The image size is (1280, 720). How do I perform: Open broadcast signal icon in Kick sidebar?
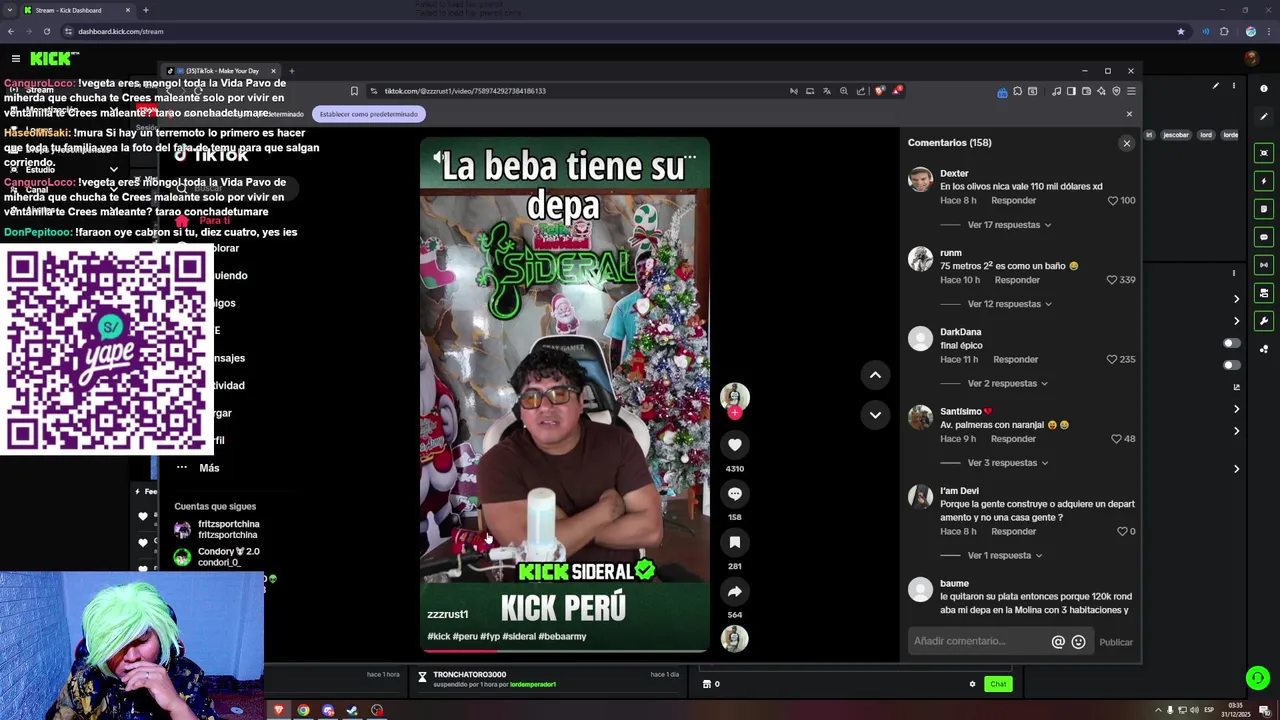1264,265
